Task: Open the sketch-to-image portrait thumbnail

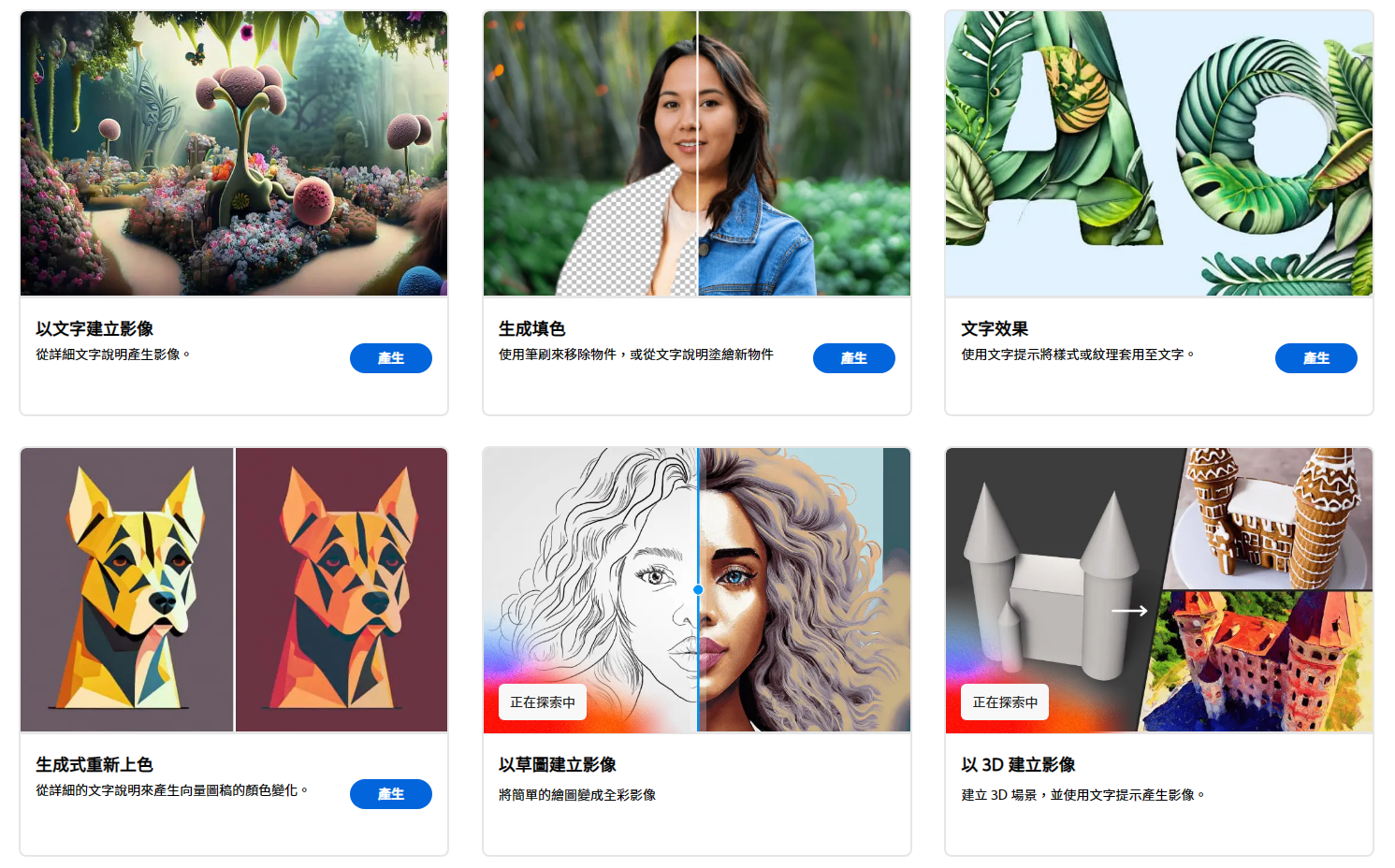Action: [697, 589]
